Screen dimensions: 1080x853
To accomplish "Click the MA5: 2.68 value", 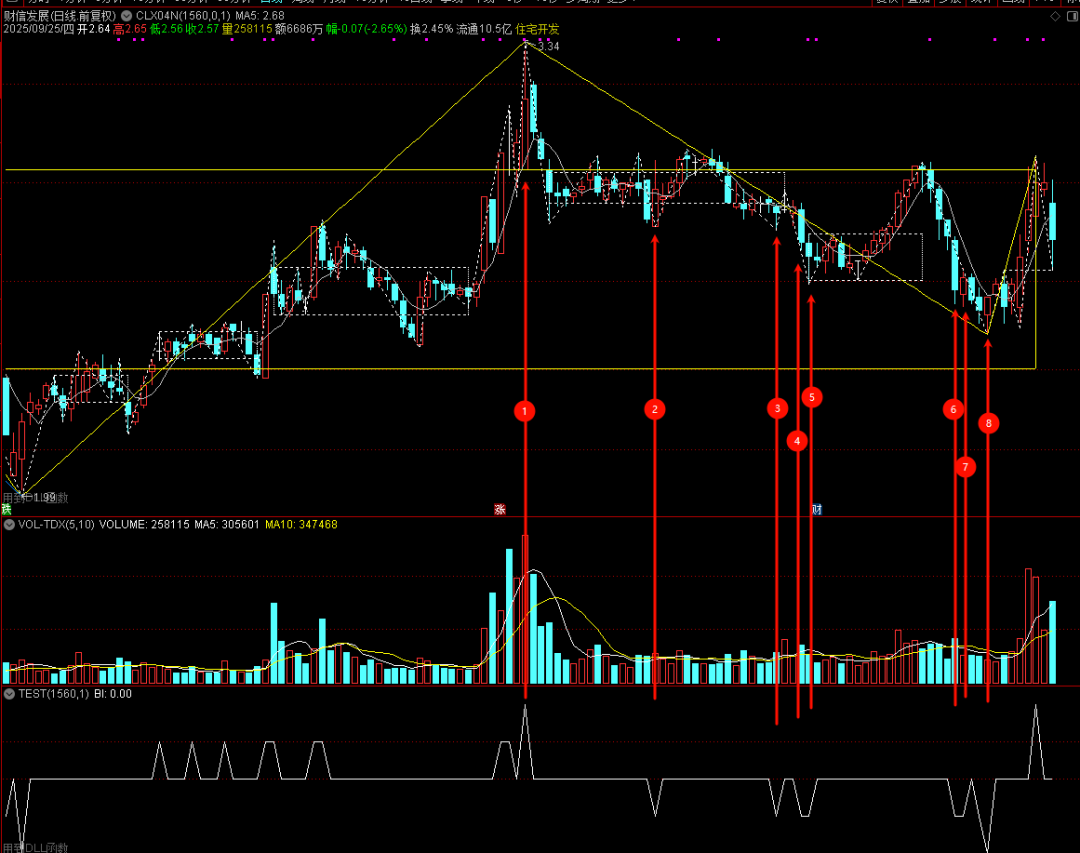I will (260, 16).
